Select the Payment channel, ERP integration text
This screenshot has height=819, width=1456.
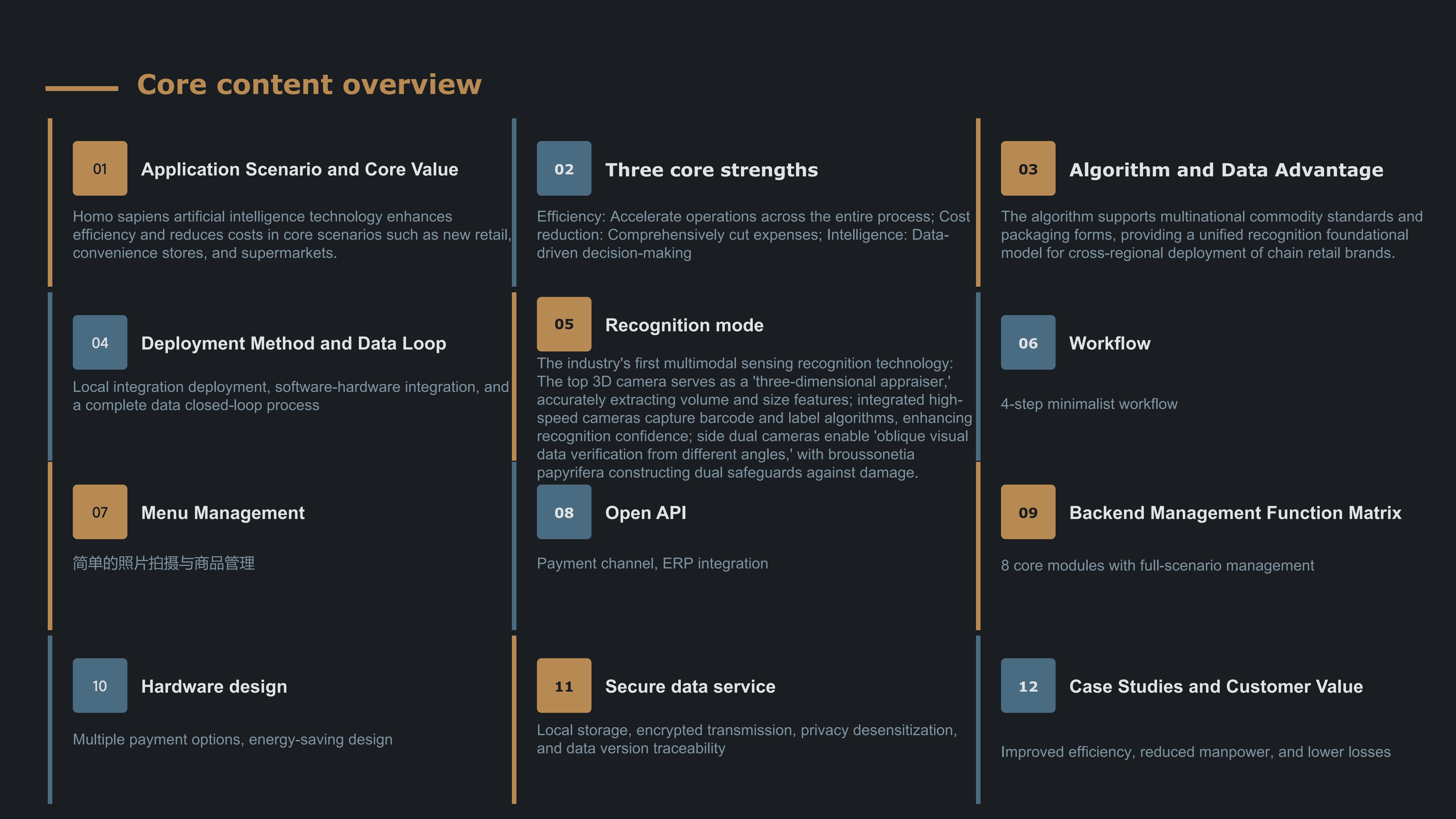(x=652, y=564)
